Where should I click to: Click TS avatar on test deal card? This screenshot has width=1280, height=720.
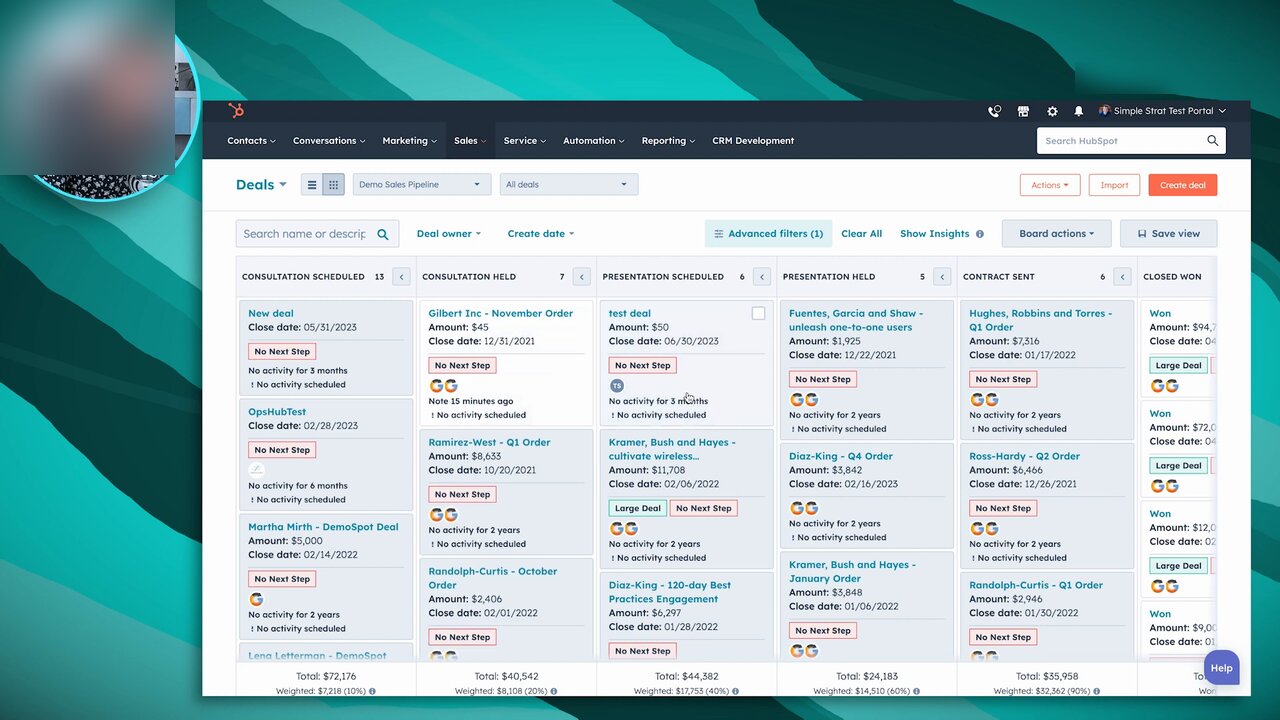coord(617,386)
